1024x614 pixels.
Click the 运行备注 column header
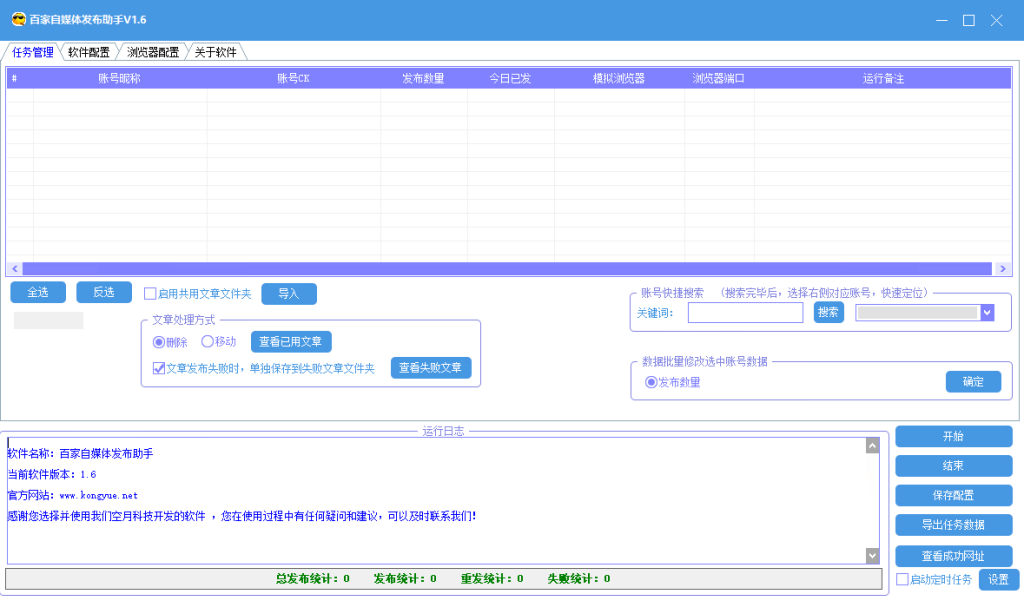883,78
